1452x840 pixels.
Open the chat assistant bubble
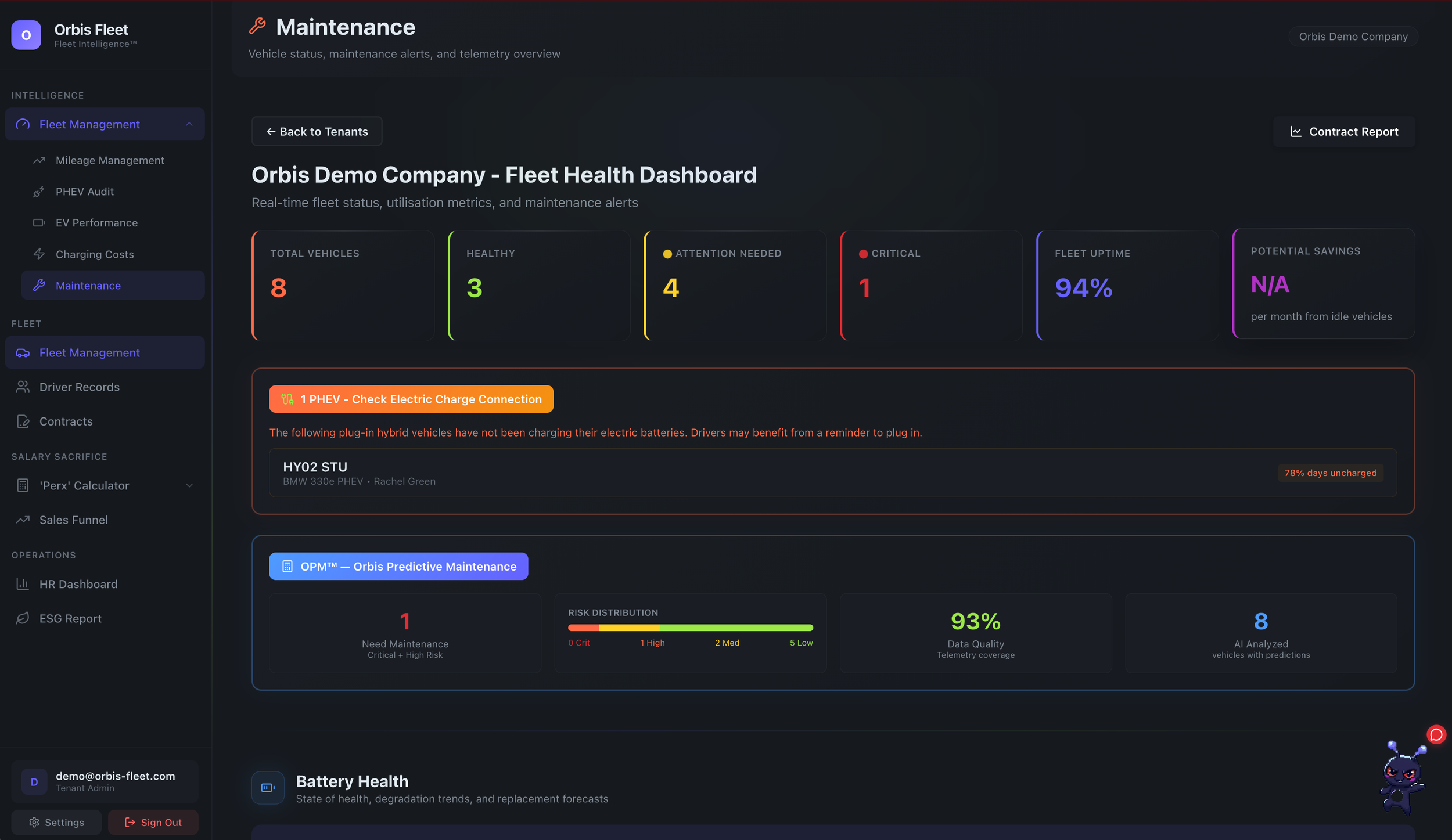(1436, 734)
